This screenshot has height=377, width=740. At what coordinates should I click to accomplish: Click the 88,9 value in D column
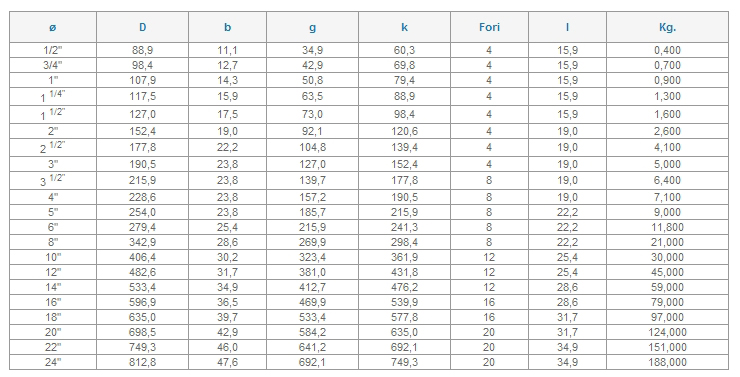pos(143,50)
